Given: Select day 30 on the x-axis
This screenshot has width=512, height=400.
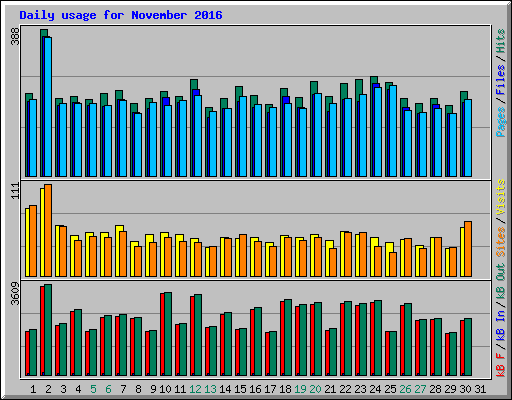Looking at the screenshot, I should point(465,389).
